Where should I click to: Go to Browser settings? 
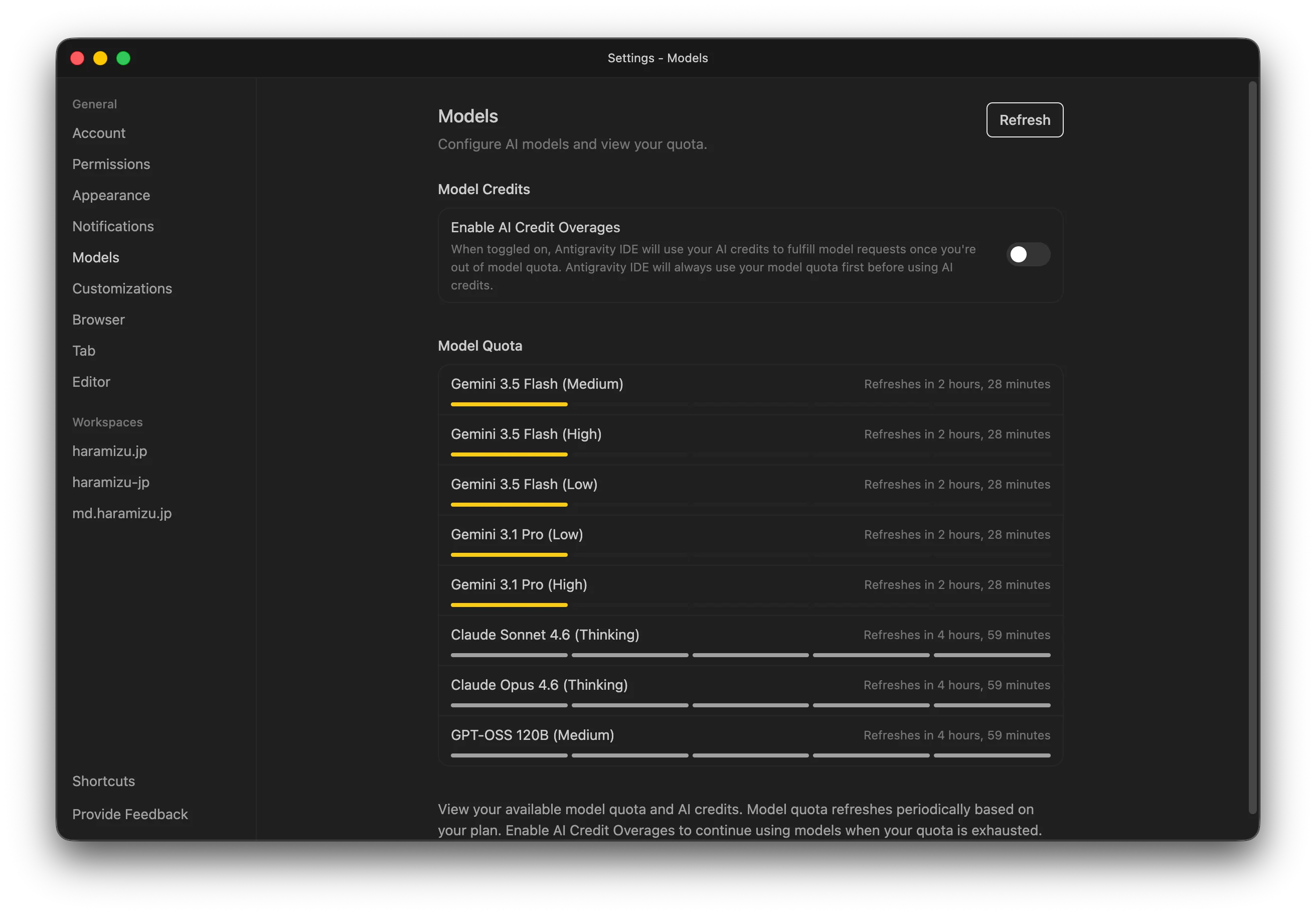tap(99, 320)
